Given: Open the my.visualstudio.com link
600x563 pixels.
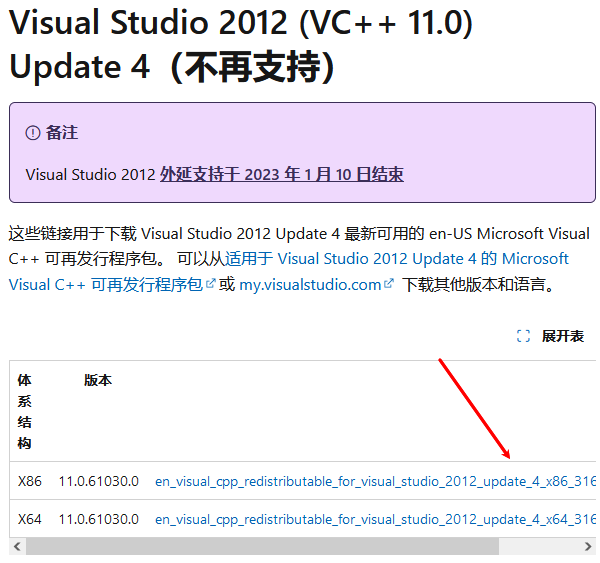Looking at the screenshot, I should click(310, 285).
